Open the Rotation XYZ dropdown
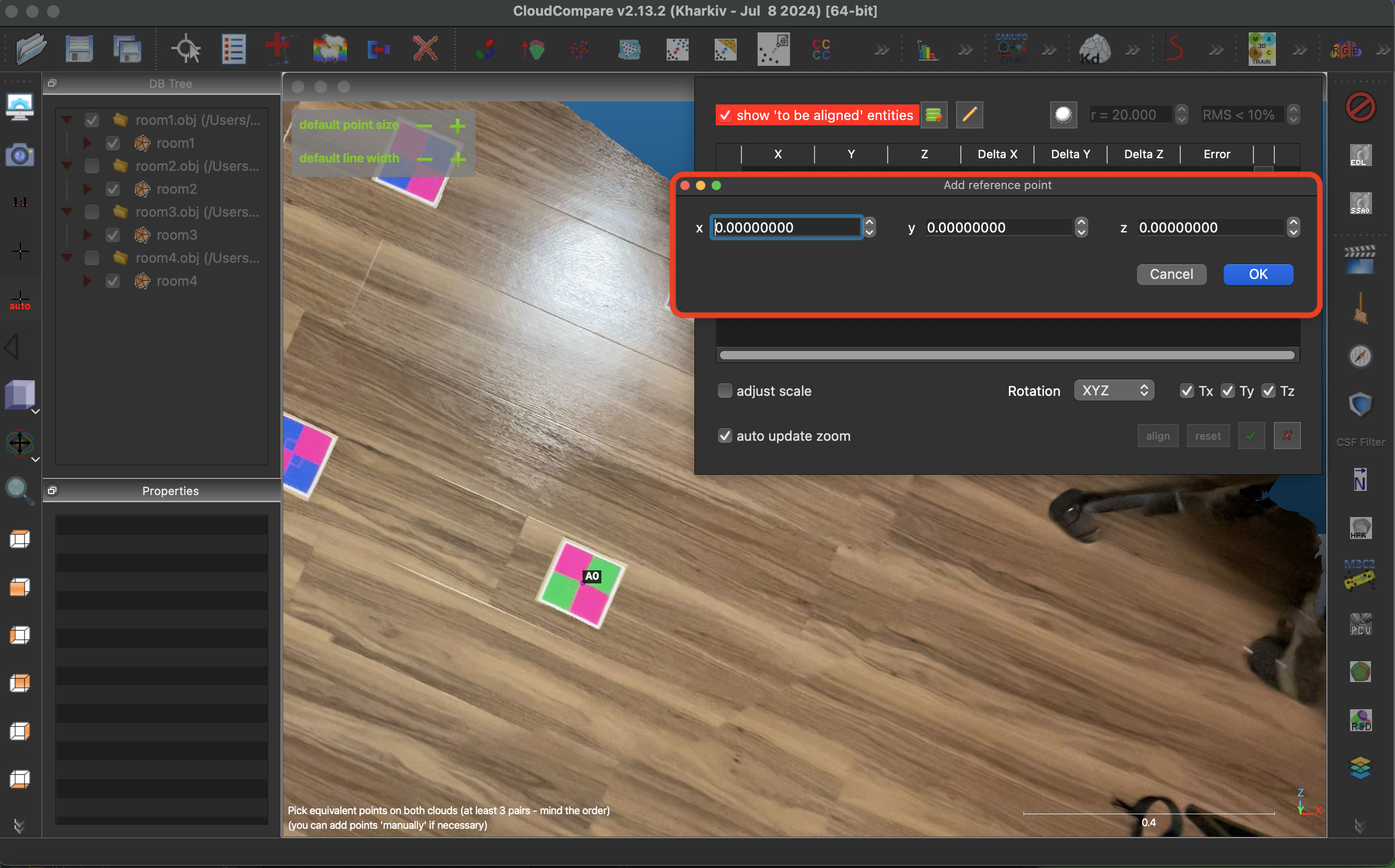This screenshot has height=868, width=1395. 1113,391
